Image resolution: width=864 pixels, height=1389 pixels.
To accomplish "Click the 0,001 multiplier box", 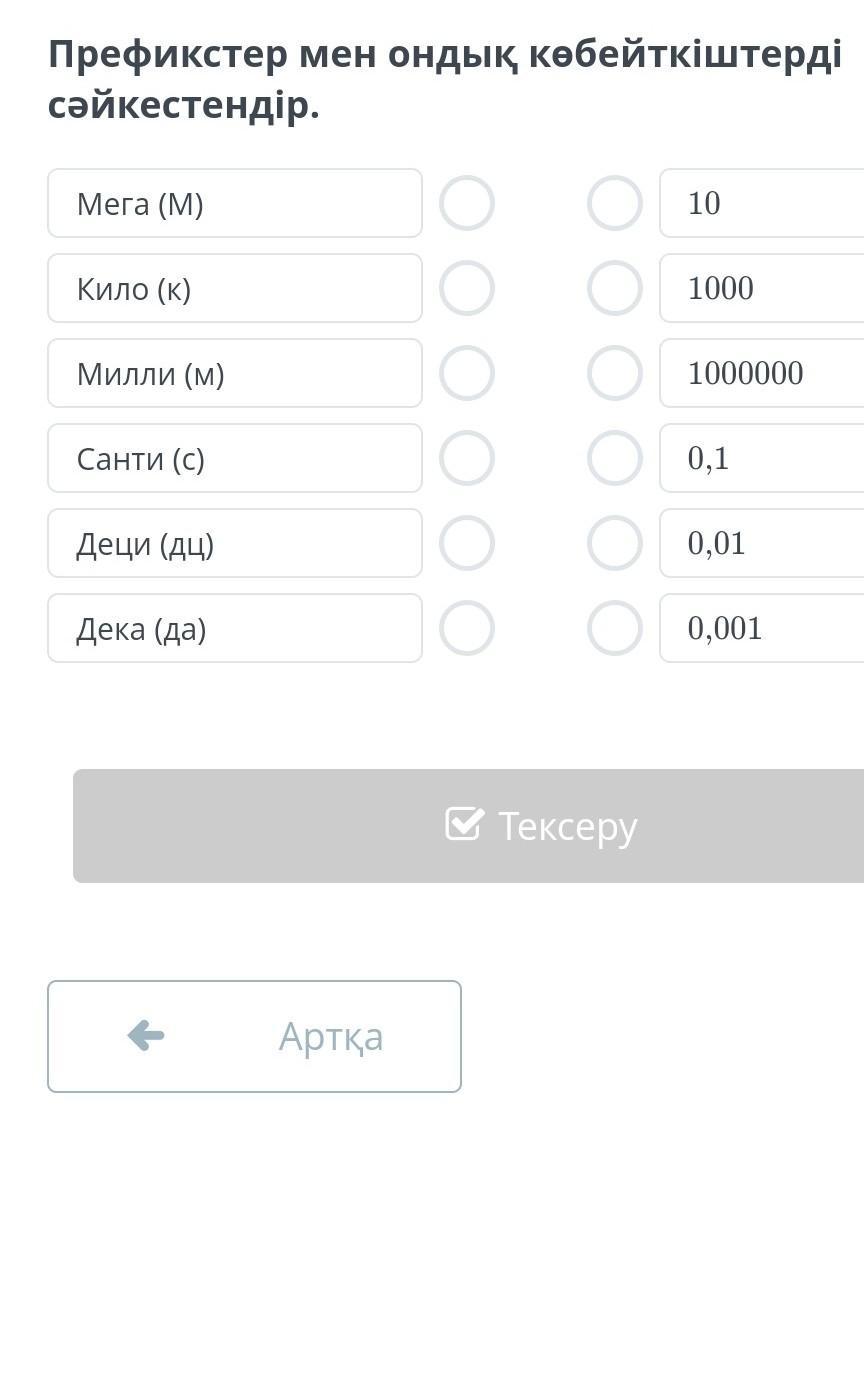I will point(762,628).
